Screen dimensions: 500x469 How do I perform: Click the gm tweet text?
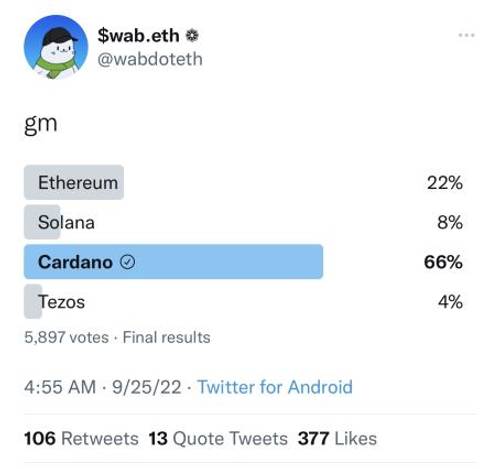pyautogui.click(x=41, y=124)
